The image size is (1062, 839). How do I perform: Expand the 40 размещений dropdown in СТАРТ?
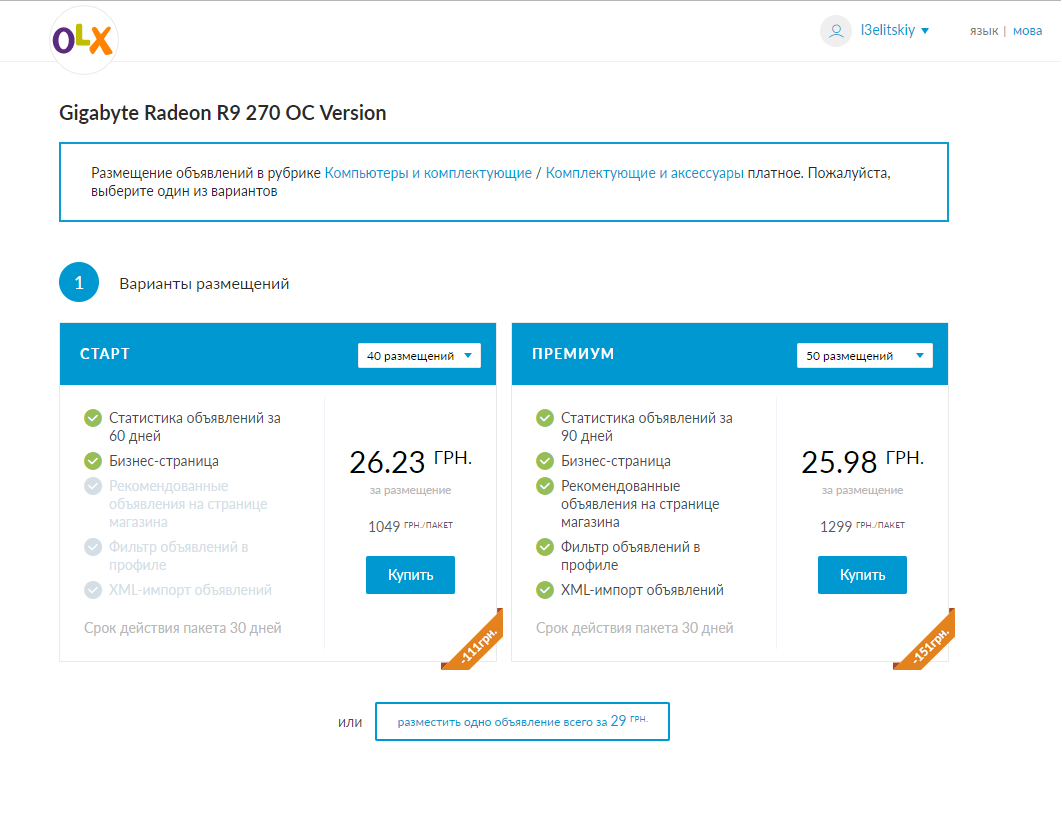[x=419, y=356]
